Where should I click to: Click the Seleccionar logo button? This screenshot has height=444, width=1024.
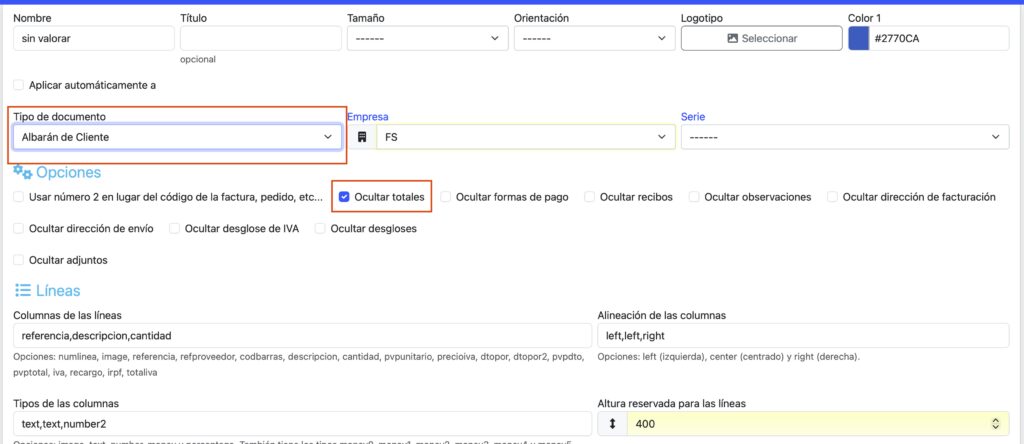[x=761, y=38]
